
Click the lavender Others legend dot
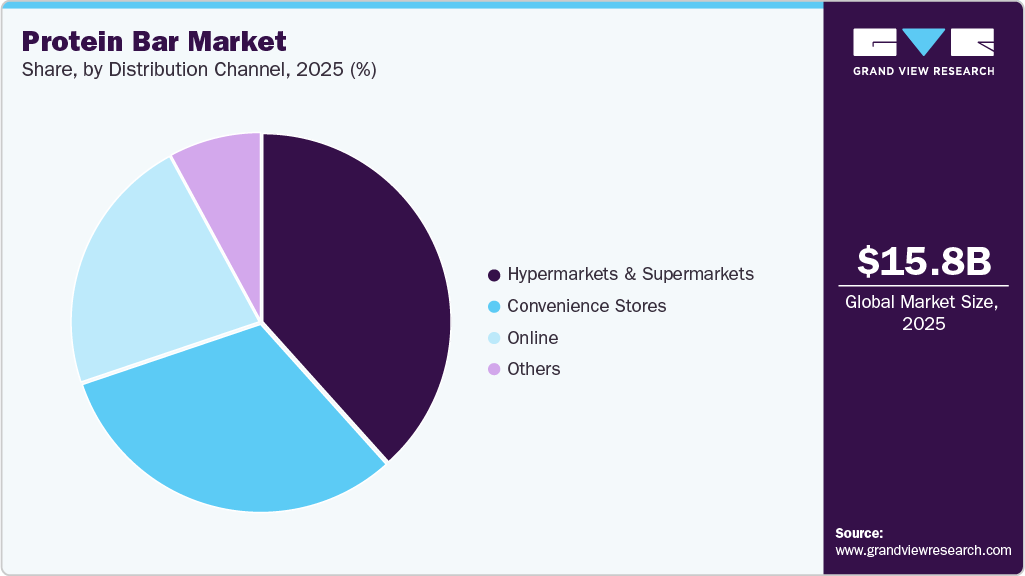pos(493,369)
